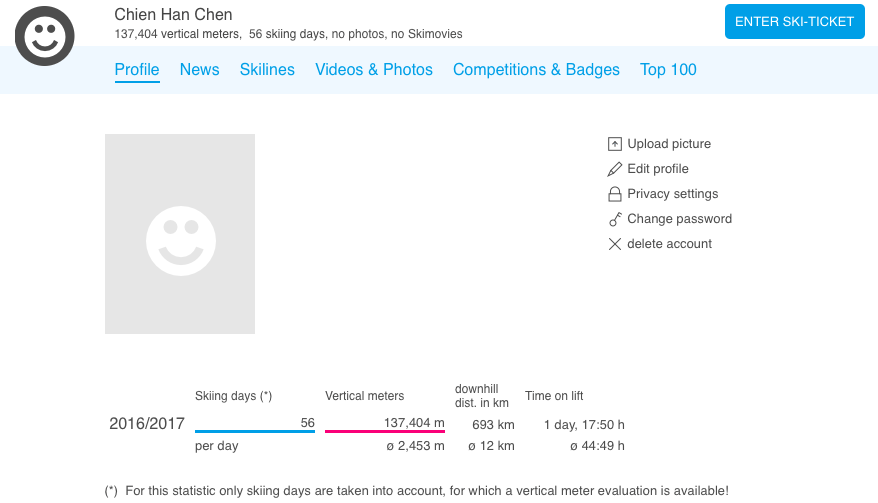This screenshot has height=503, width=878.
Task: Open the Profile tab
Action: point(137,70)
